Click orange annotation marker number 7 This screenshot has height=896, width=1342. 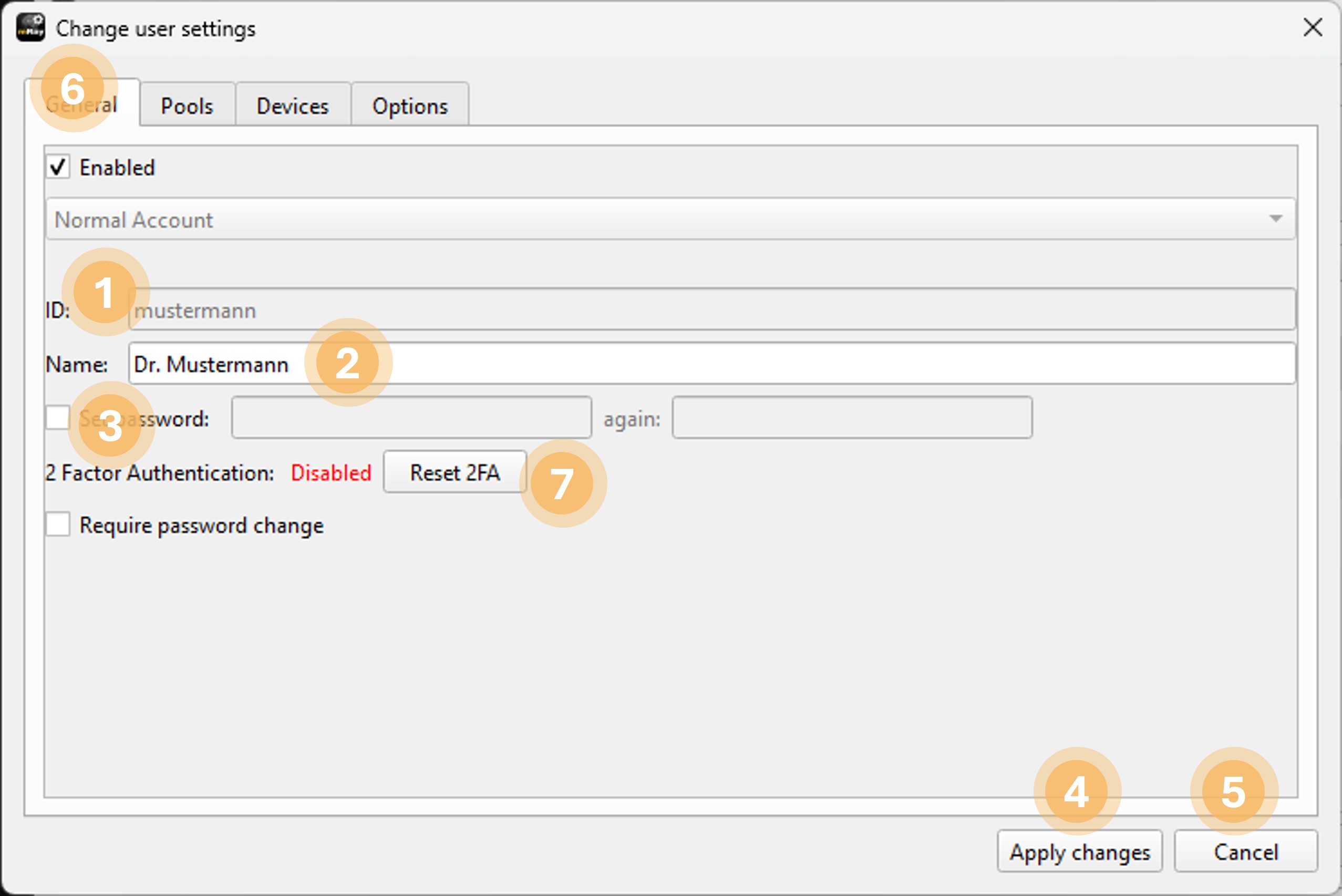[x=563, y=484]
